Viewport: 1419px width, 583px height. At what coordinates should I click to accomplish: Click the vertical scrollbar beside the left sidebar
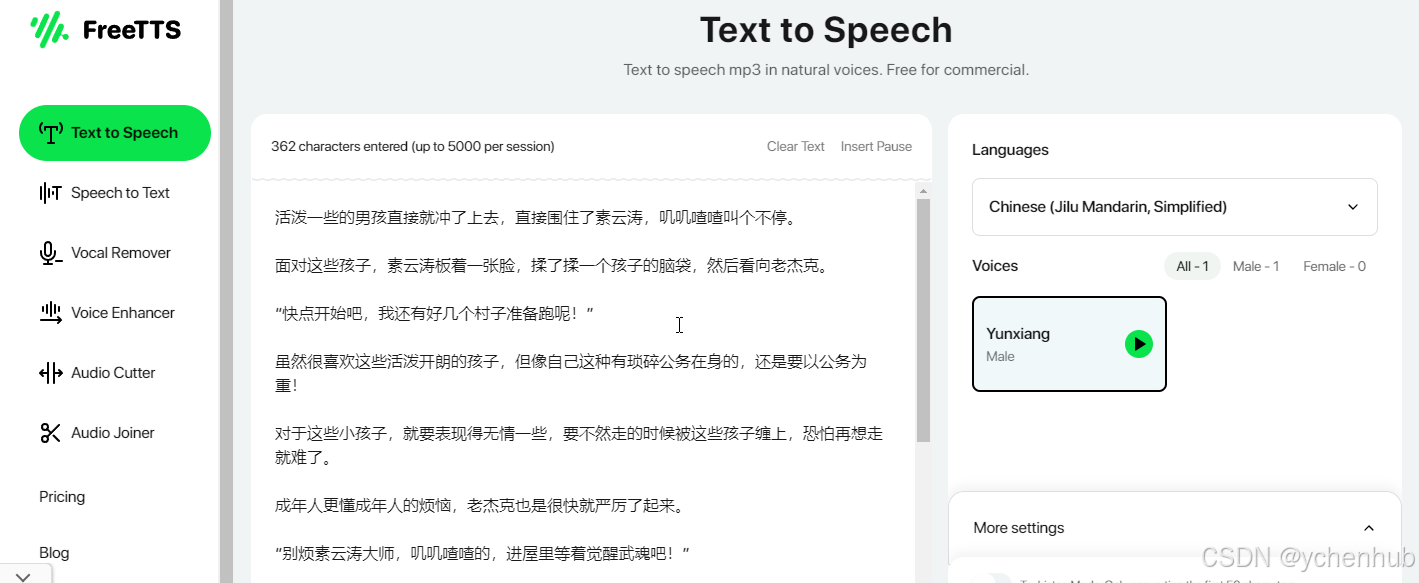tap(226, 291)
